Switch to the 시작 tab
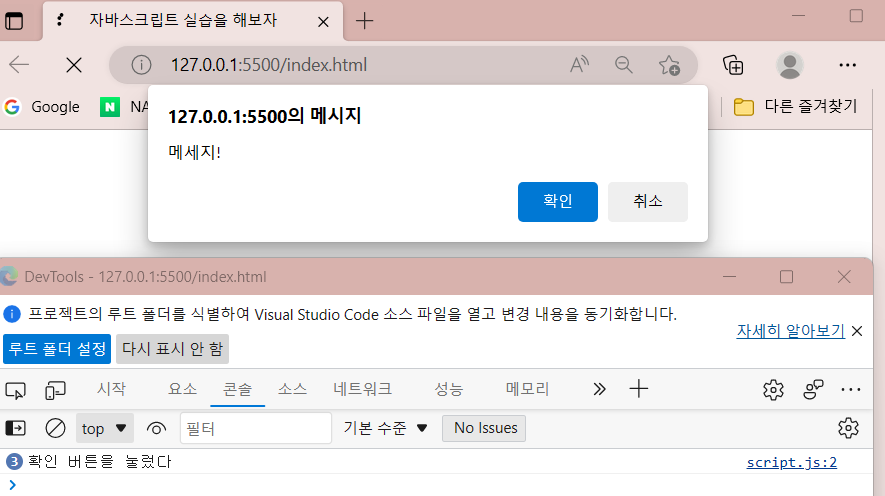 tap(111, 389)
